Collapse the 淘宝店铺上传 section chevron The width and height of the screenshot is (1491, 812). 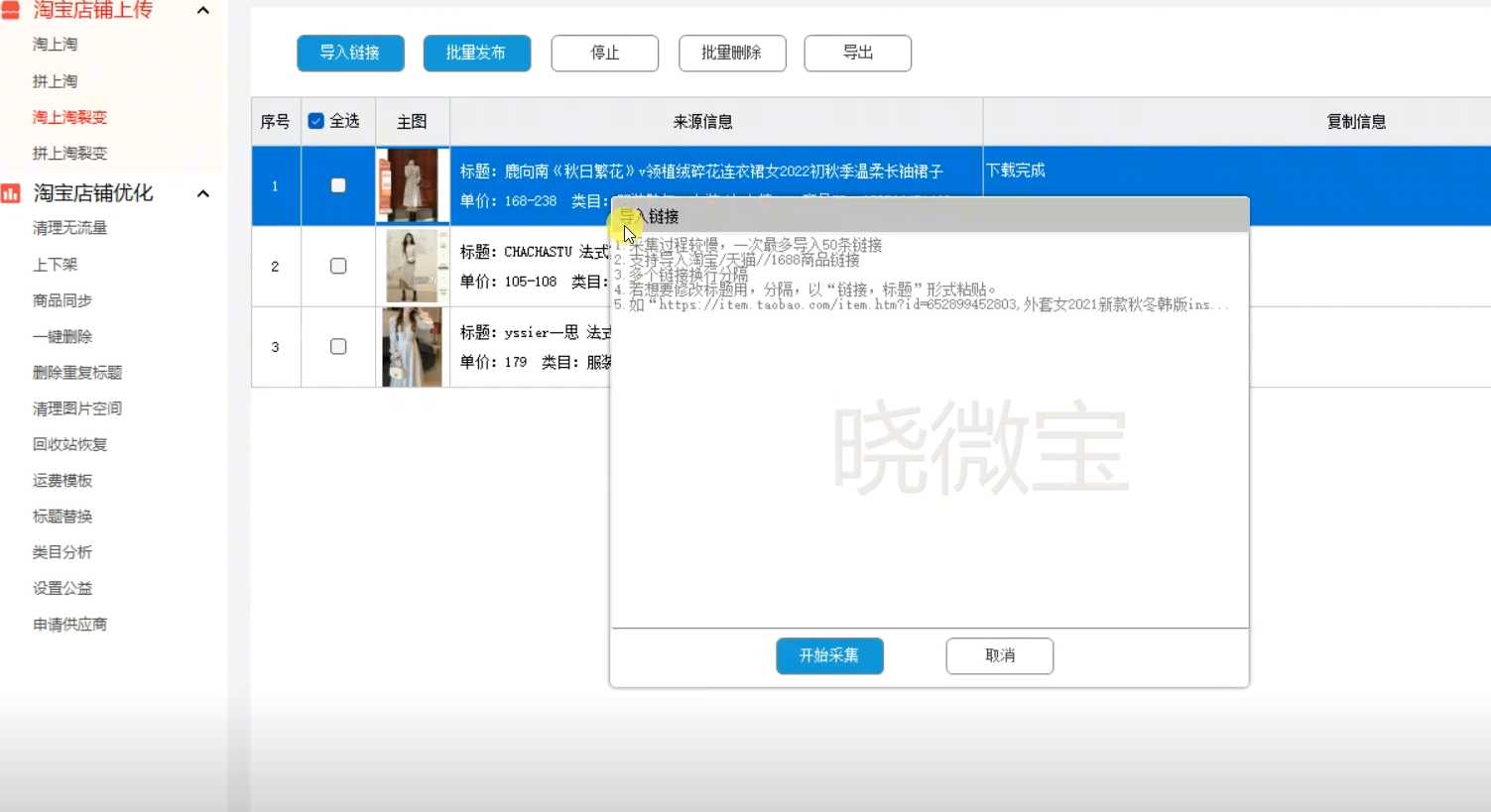coord(203,10)
